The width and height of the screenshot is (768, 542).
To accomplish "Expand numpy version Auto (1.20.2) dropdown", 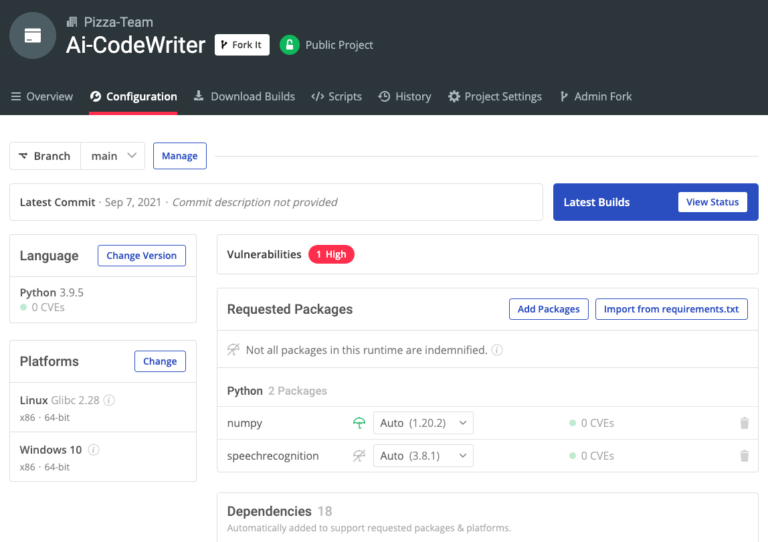I will [x=423, y=423].
